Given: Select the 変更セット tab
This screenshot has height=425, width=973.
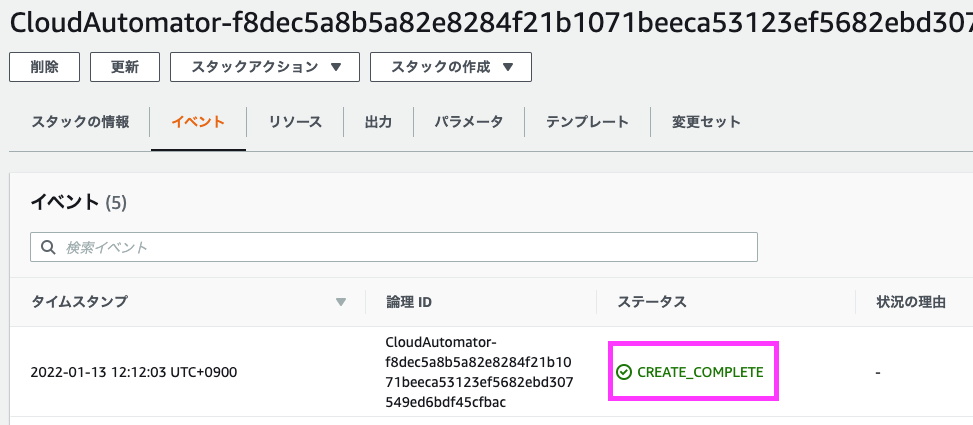Looking at the screenshot, I should (x=706, y=122).
